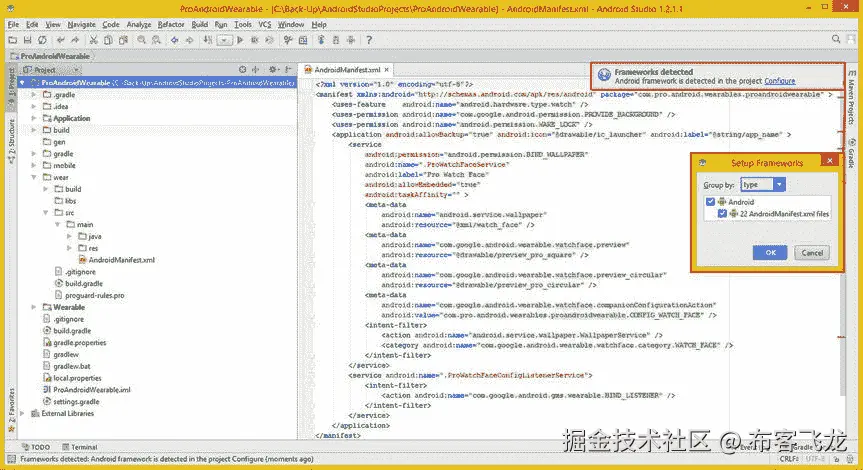Click the Configure link in Frameworks notification
This screenshot has width=863, height=470.
[779, 81]
